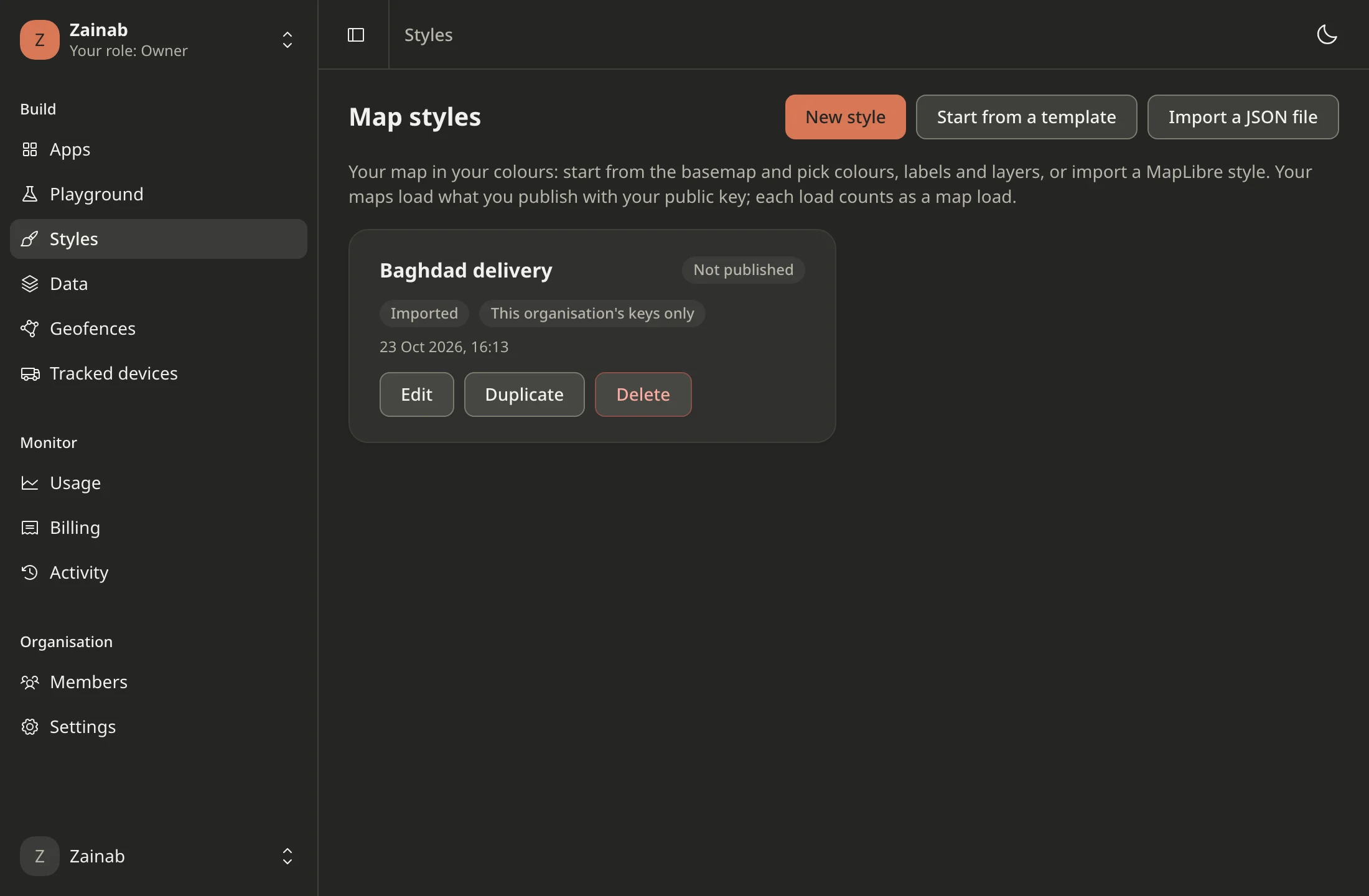Click the Members people icon
Image resolution: width=1369 pixels, height=896 pixels.
click(30, 682)
